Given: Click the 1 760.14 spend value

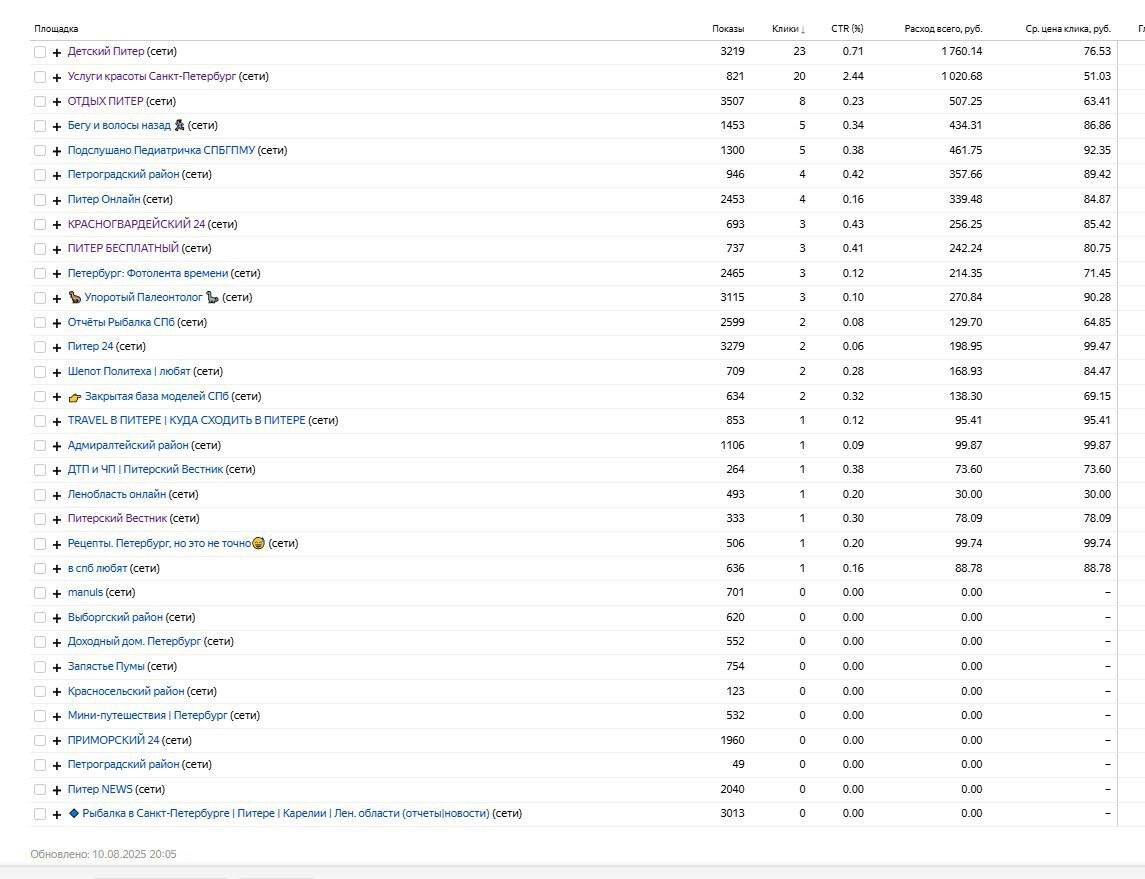Looking at the screenshot, I should (x=962, y=51).
